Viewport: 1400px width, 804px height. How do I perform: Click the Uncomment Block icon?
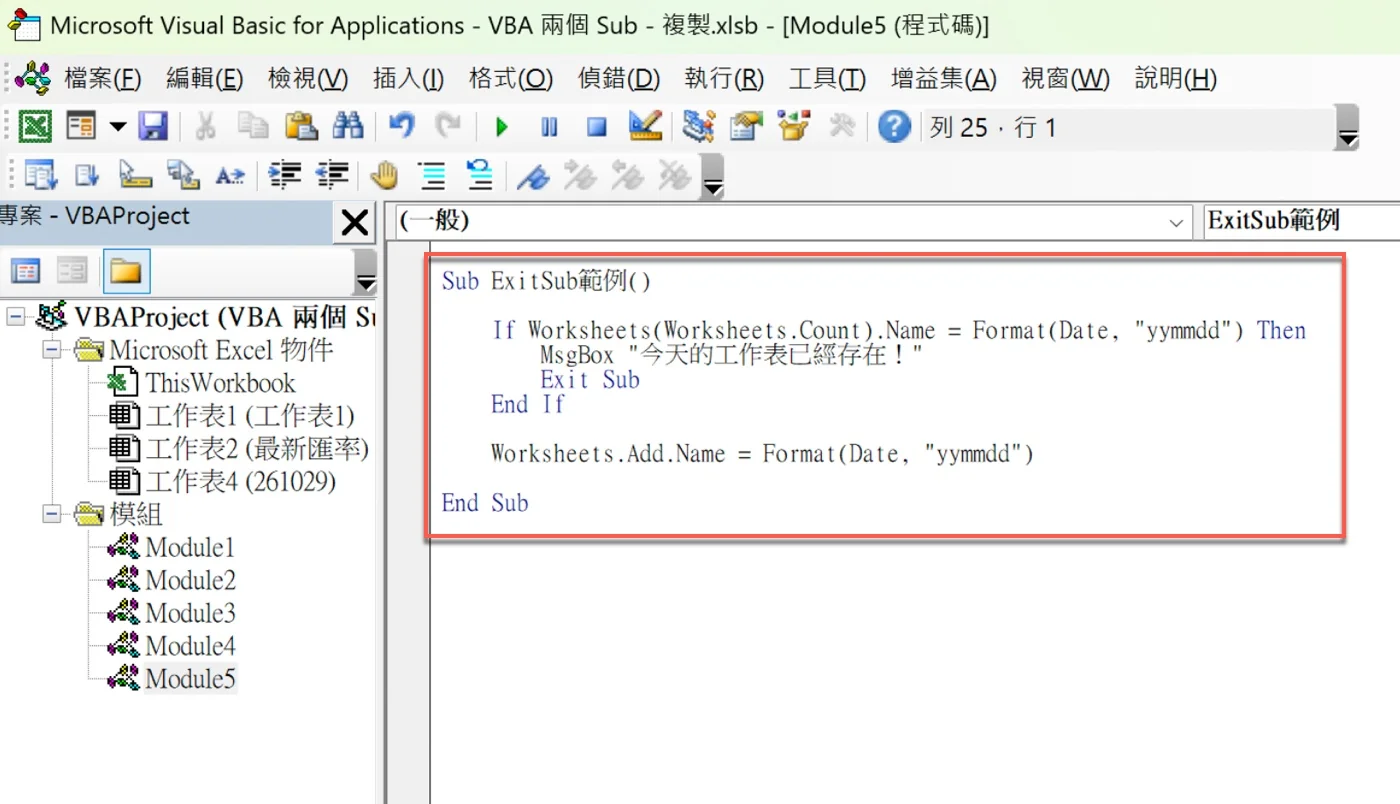coord(480,176)
